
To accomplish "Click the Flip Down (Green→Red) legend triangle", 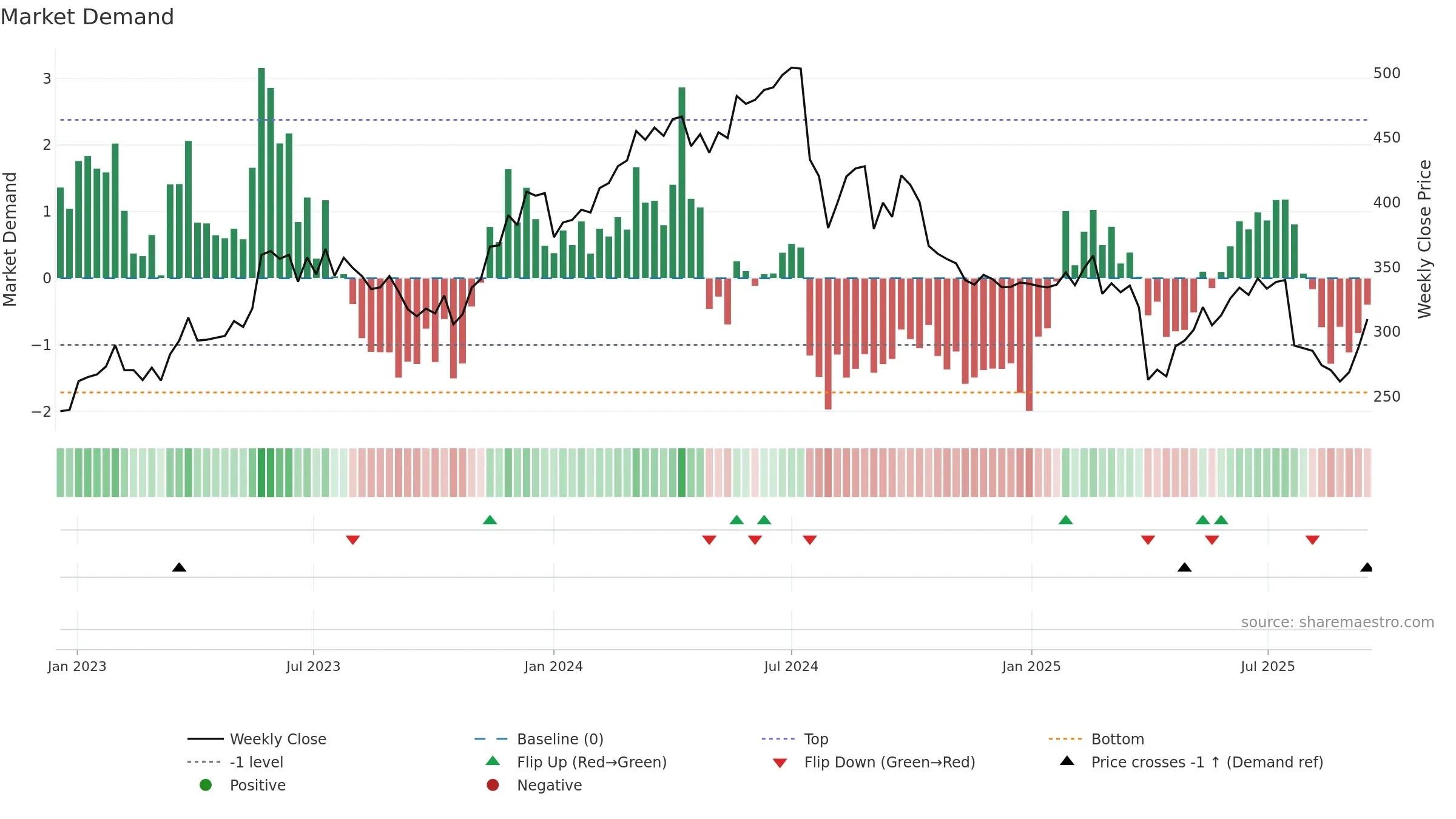I will pyautogui.click(x=780, y=763).
